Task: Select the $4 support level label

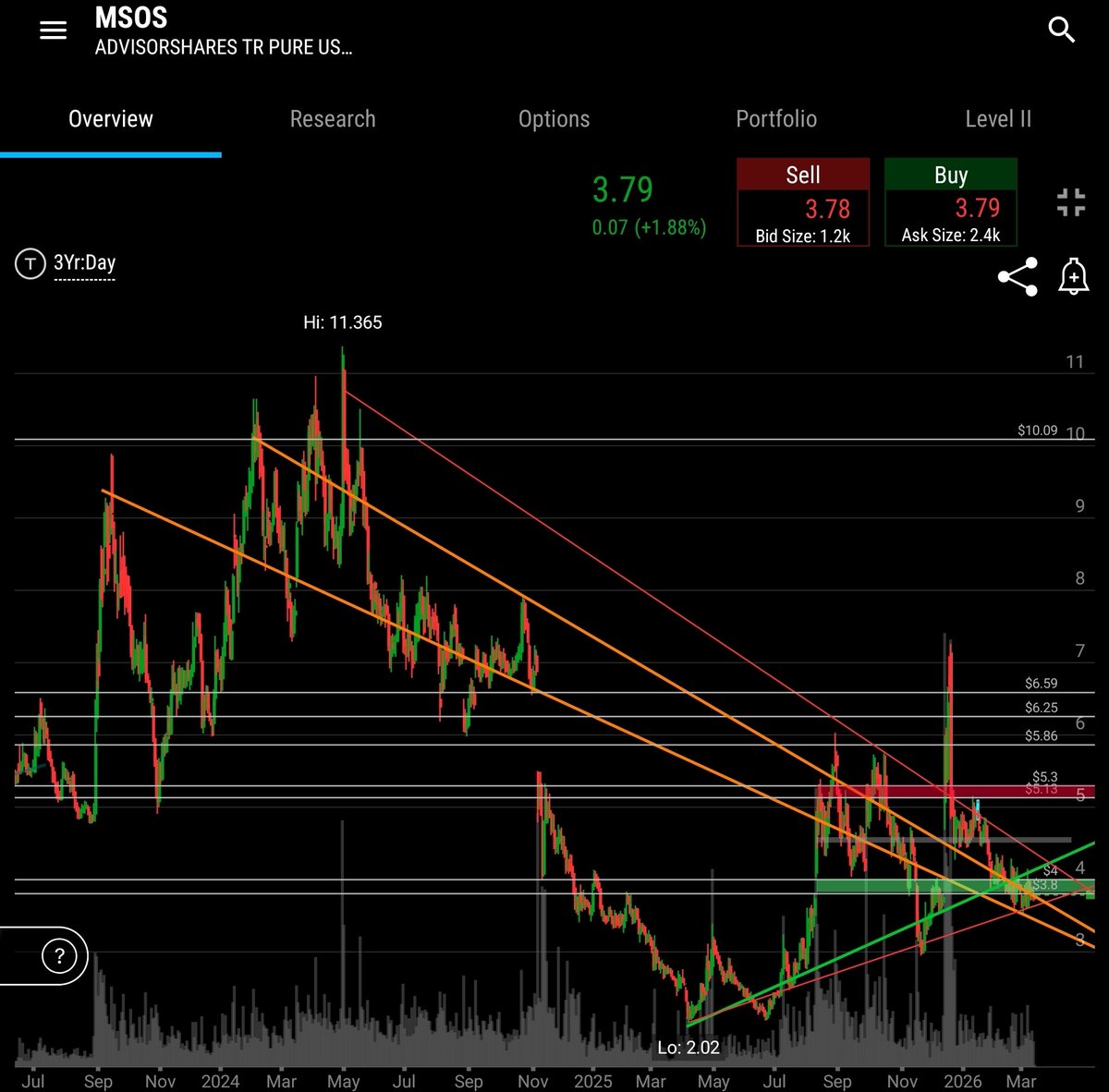Action: [1051, 870]
